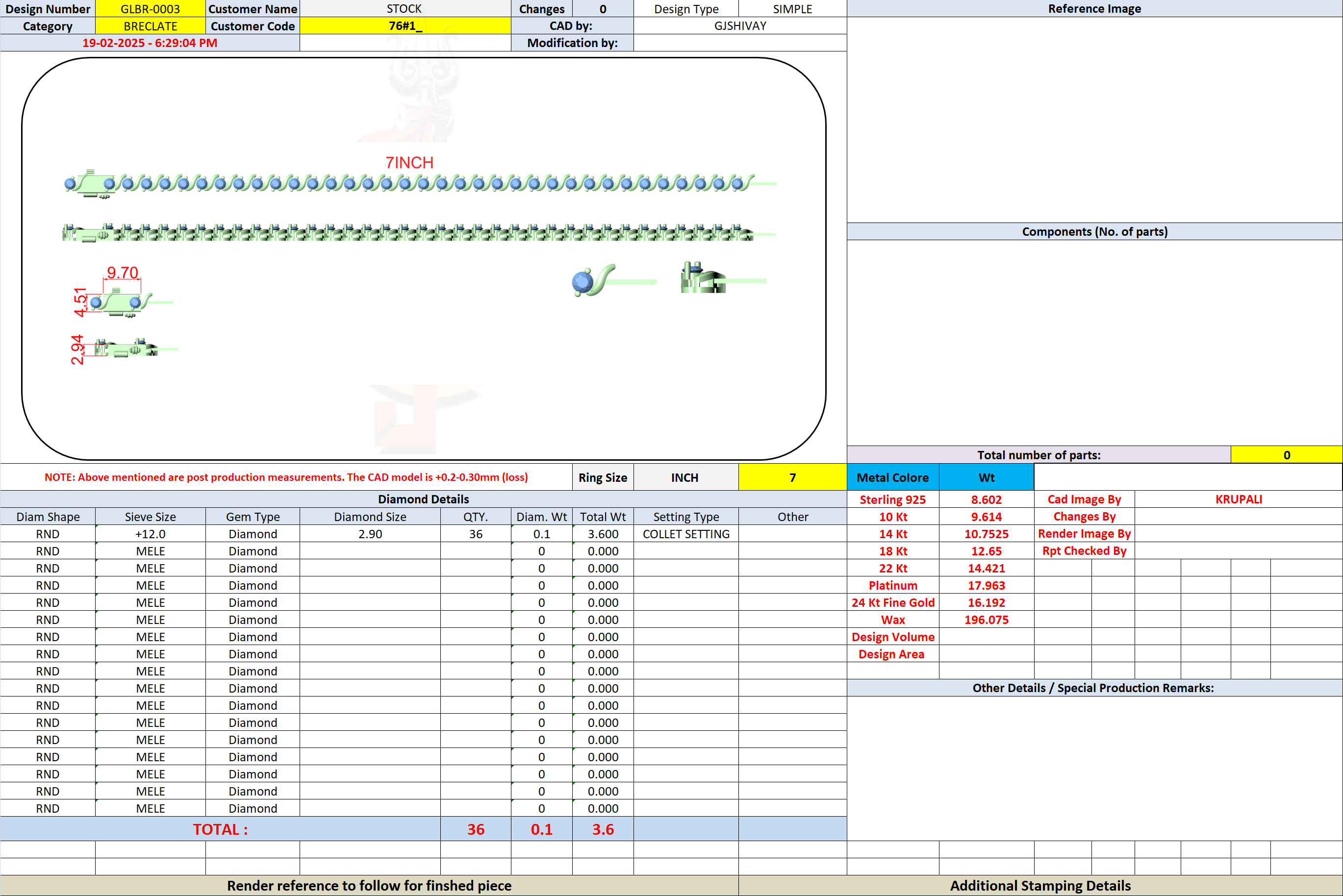1343x896 pixels.
Task: Select the QTY cell showing 36 in first row
Action: (x=476, y=534)
